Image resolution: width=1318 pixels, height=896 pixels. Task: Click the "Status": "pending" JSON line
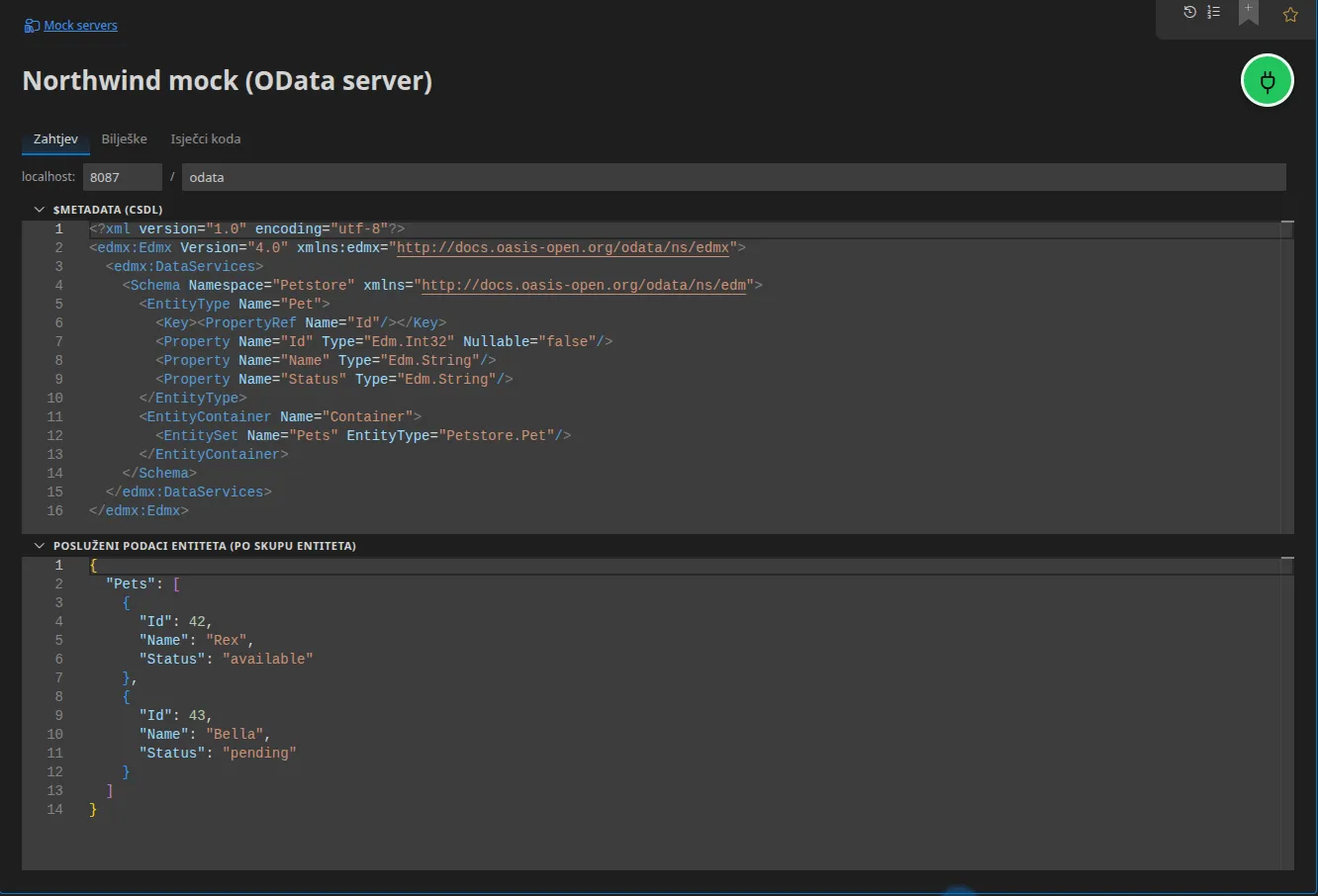tap(218, 753)
